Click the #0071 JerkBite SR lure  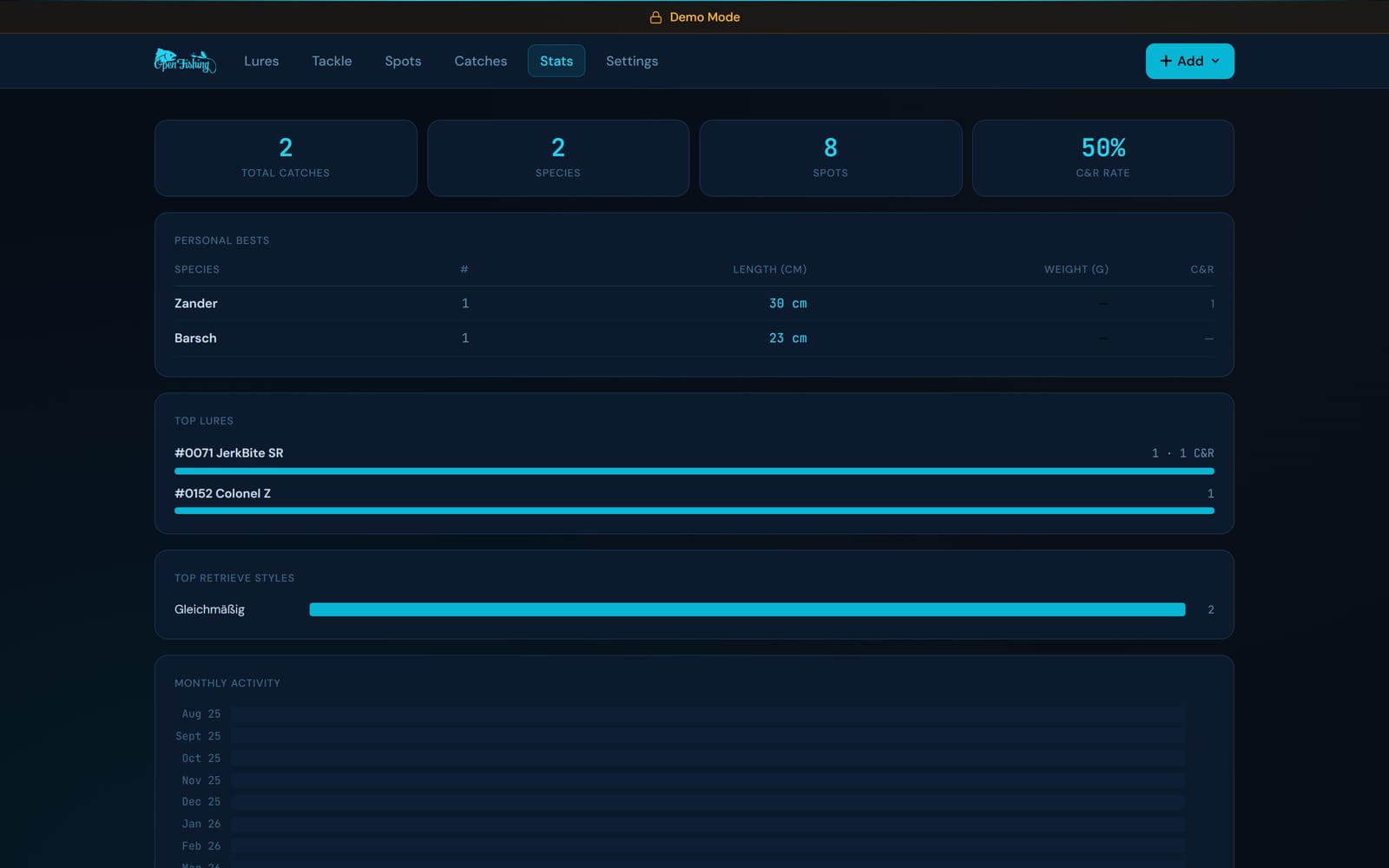[229, 453]
